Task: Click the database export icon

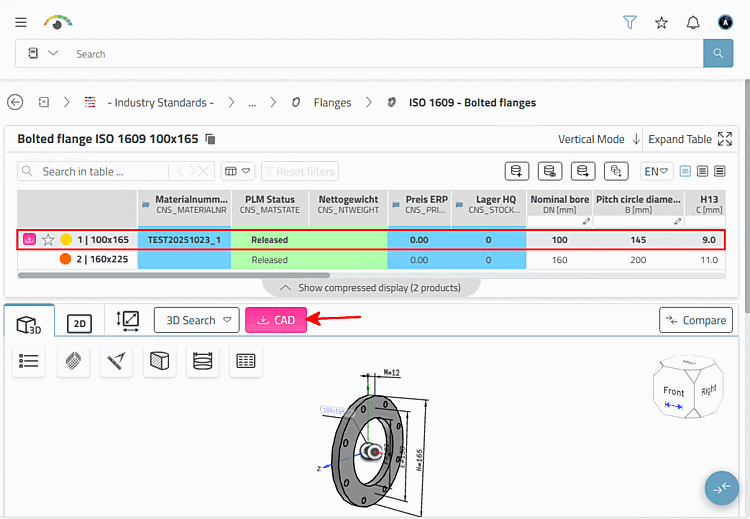Action: coord(583,171)
